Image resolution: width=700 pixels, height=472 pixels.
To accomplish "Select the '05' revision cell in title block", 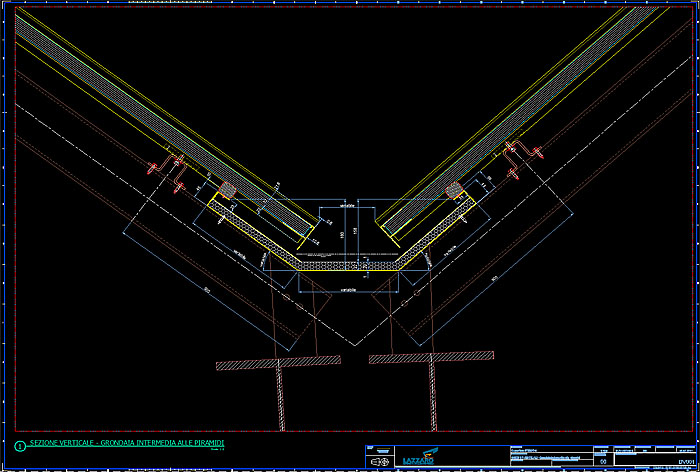I will (603, 461).
